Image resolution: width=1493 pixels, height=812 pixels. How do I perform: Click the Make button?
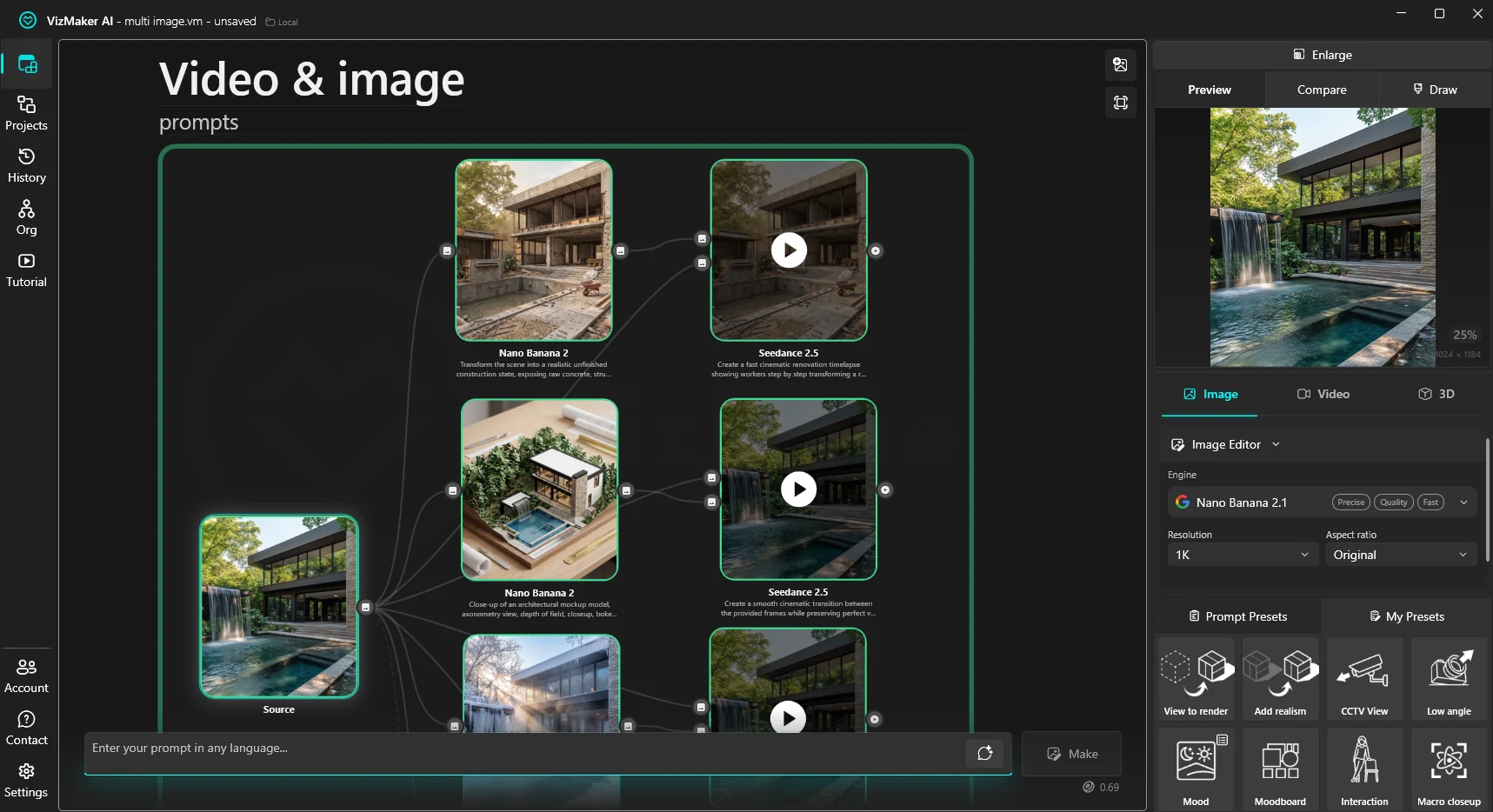(x=1071, y=754)
